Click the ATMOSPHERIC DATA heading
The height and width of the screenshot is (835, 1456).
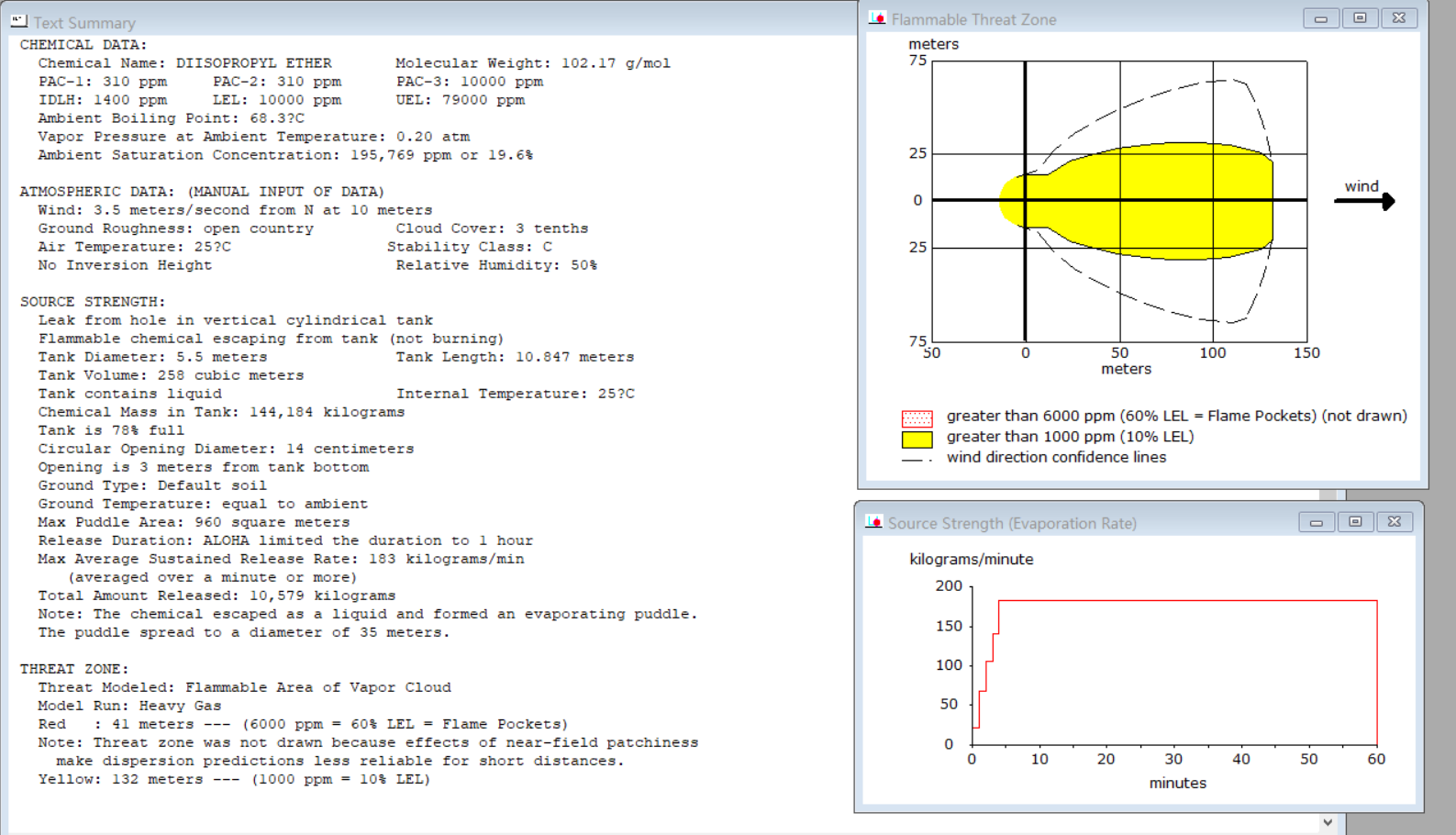click(202, 192)
